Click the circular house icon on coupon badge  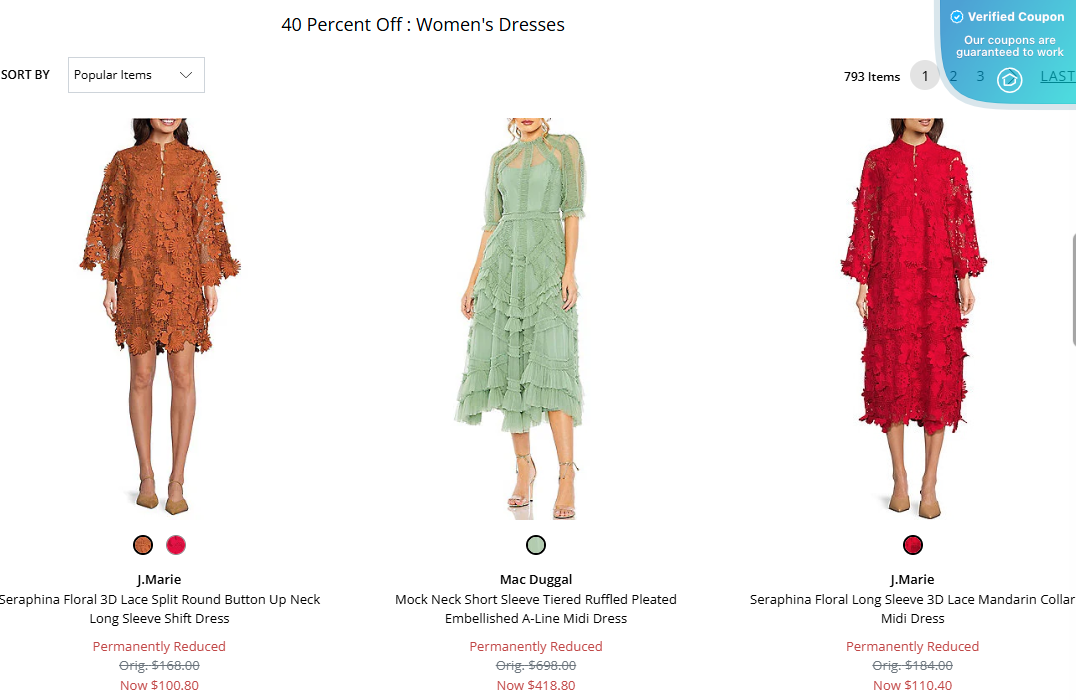[1010, 80]
